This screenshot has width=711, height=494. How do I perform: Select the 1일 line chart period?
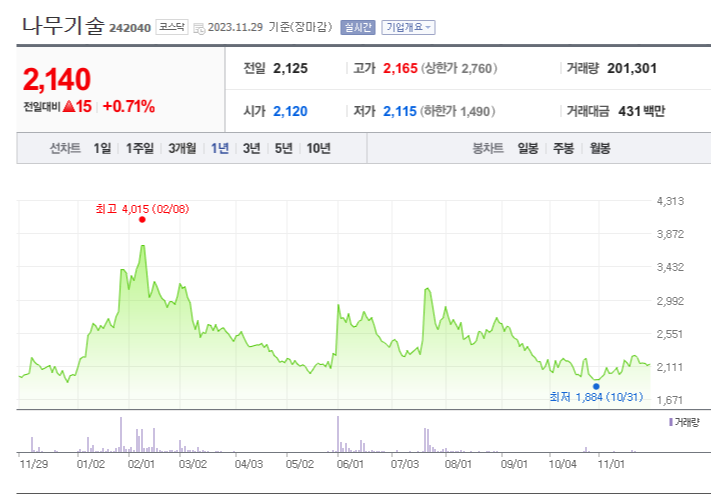pos(102,148)
